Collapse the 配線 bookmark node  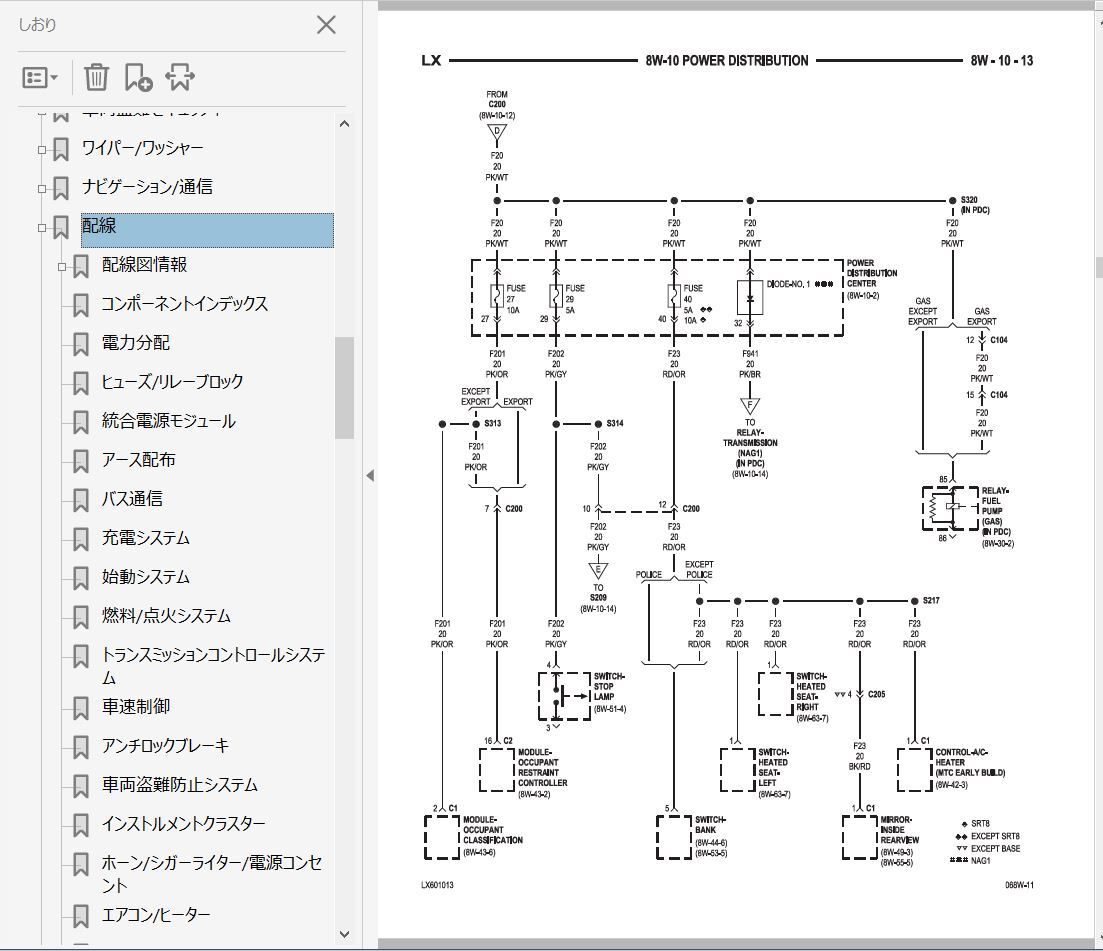42,227
